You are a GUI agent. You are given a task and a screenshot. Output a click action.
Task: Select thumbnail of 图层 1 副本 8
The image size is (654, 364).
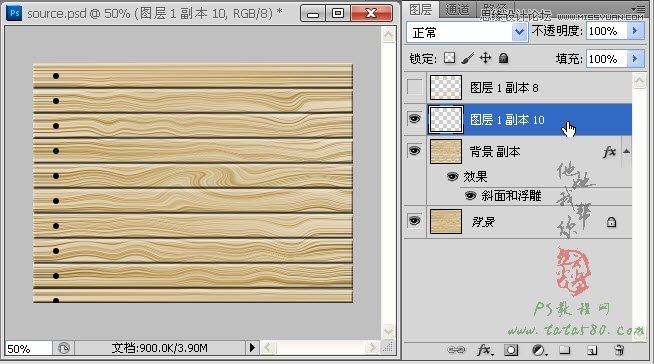pyautogui.click(x=446, y=87)
